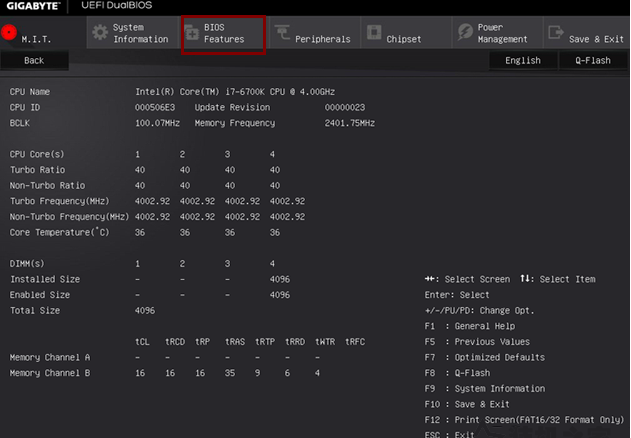The height and width of the screenshot is (438, 631).
Task: Click the Save & Exit arrow icon
Action: click(555, 33)
